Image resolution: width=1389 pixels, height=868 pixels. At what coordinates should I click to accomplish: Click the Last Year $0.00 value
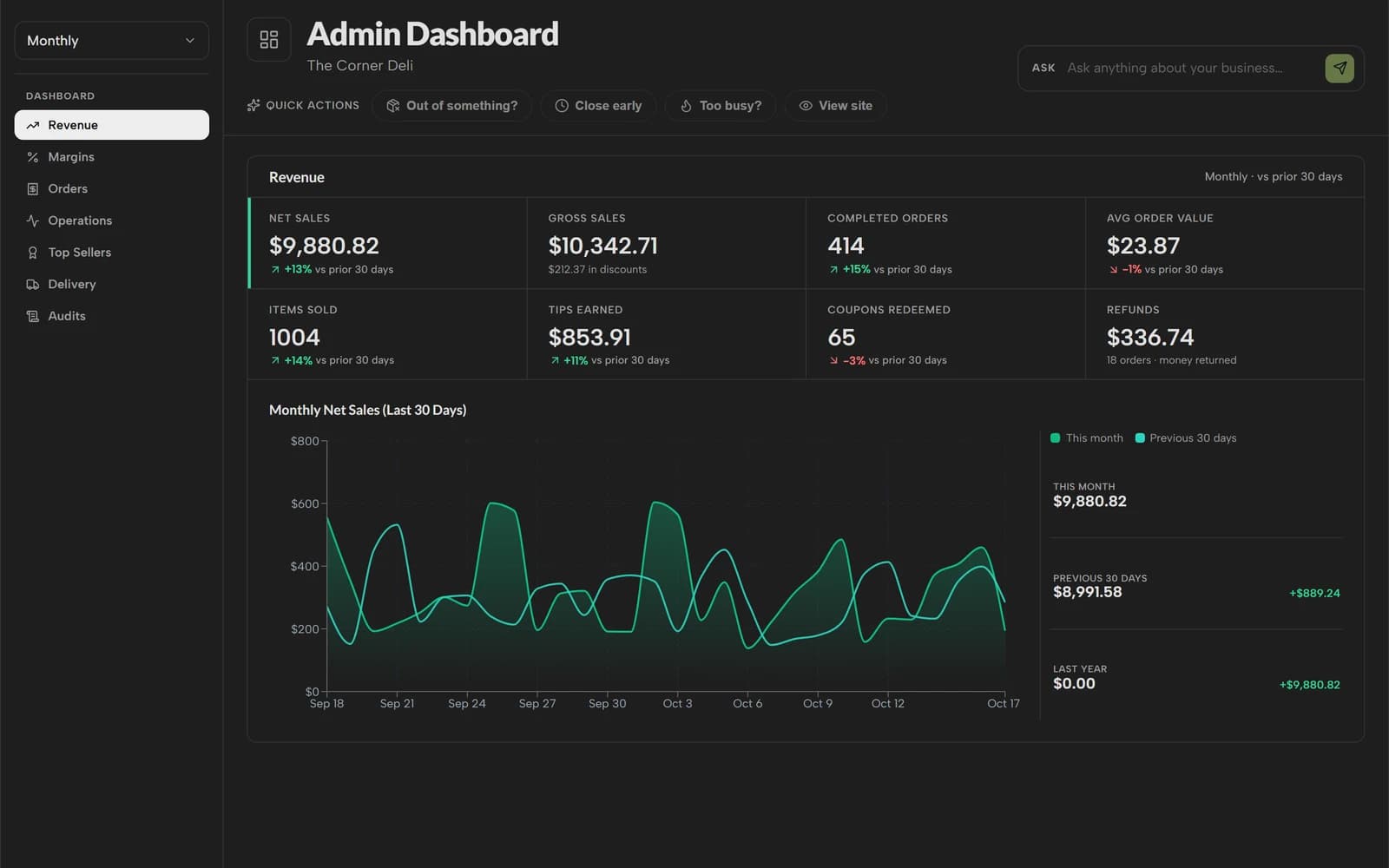tap(1074, 684)
